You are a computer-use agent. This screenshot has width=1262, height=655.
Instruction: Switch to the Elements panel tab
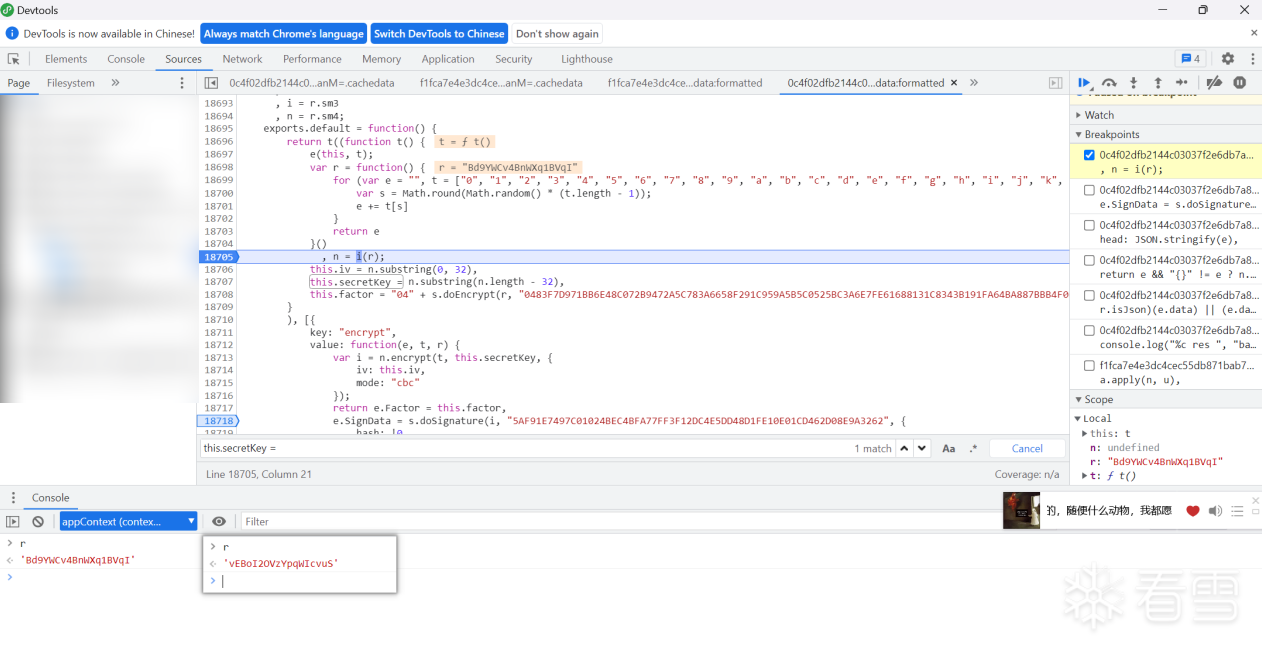pyautogui.click(x=66, y=59)
